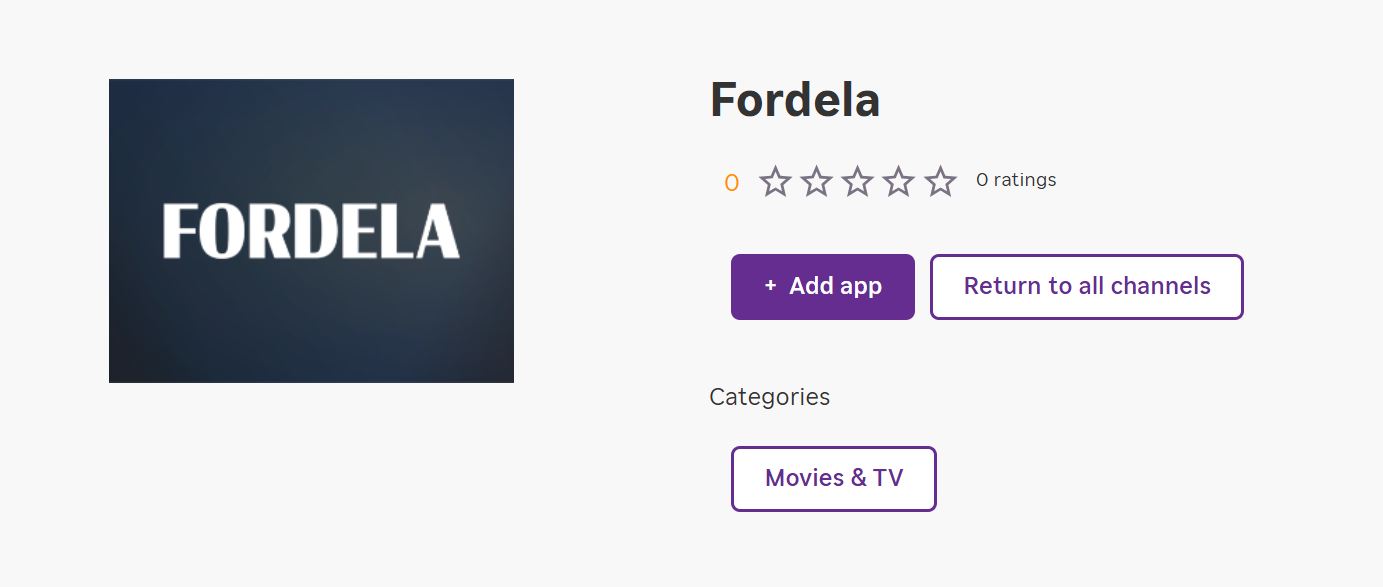Click the "TV" text in category tag
1383x587 pixels.
tap(887, 478)
